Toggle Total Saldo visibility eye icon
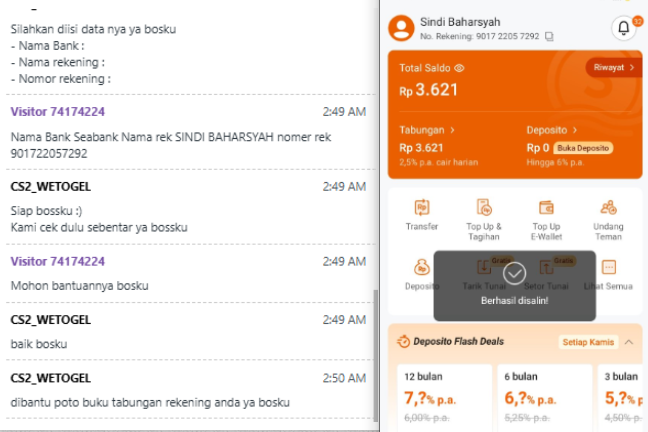Image resolution: width=648 pixels, height=432 pixels. tap(459, 68)
